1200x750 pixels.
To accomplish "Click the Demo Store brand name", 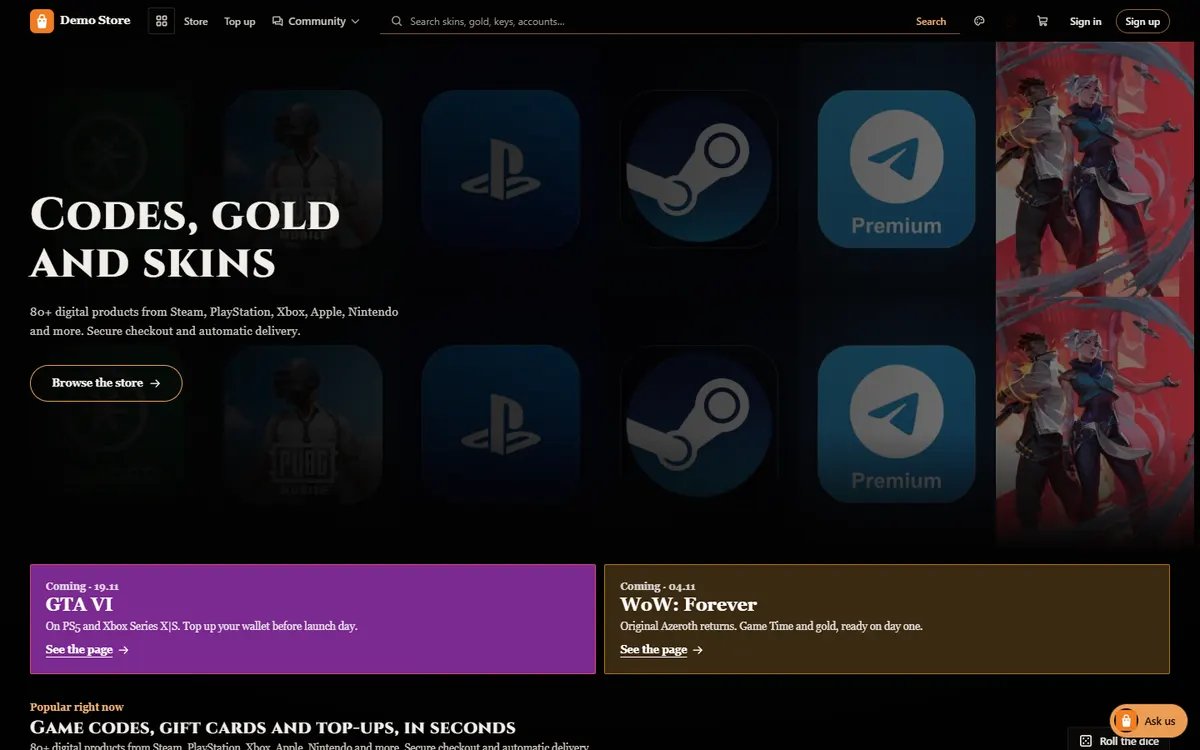I will 95,20.
